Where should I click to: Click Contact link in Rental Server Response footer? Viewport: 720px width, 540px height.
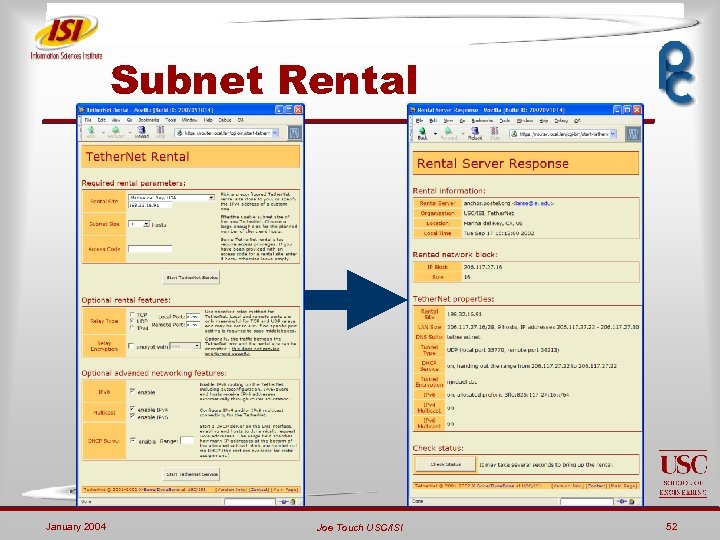[597, 485]
